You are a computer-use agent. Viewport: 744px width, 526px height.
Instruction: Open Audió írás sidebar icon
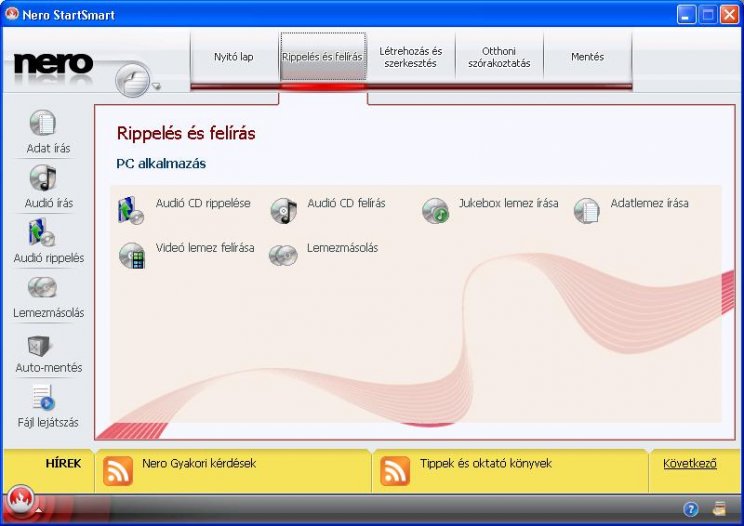coord(43,178)
